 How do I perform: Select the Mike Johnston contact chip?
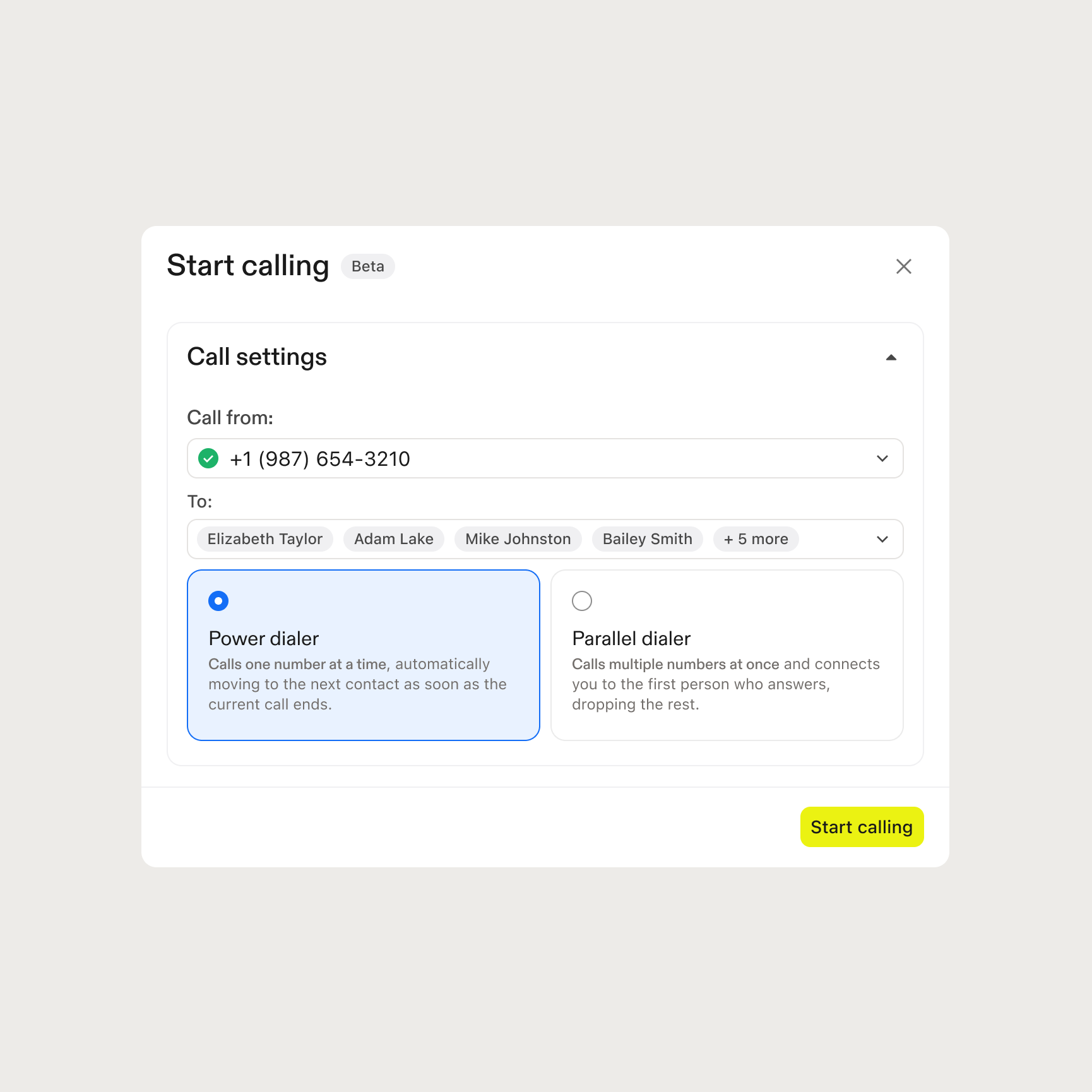tap(518, 539)
